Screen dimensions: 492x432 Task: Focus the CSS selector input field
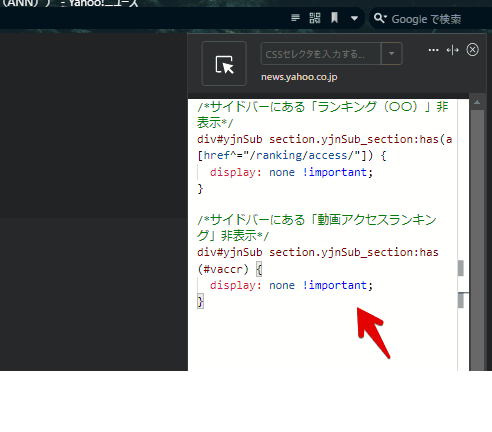click(x=321, y=54)
